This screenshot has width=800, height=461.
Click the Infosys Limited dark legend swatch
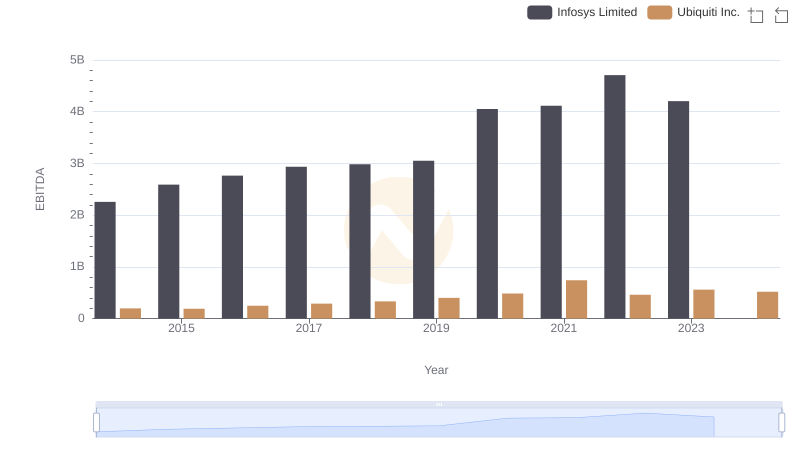(x=539, y=12)
